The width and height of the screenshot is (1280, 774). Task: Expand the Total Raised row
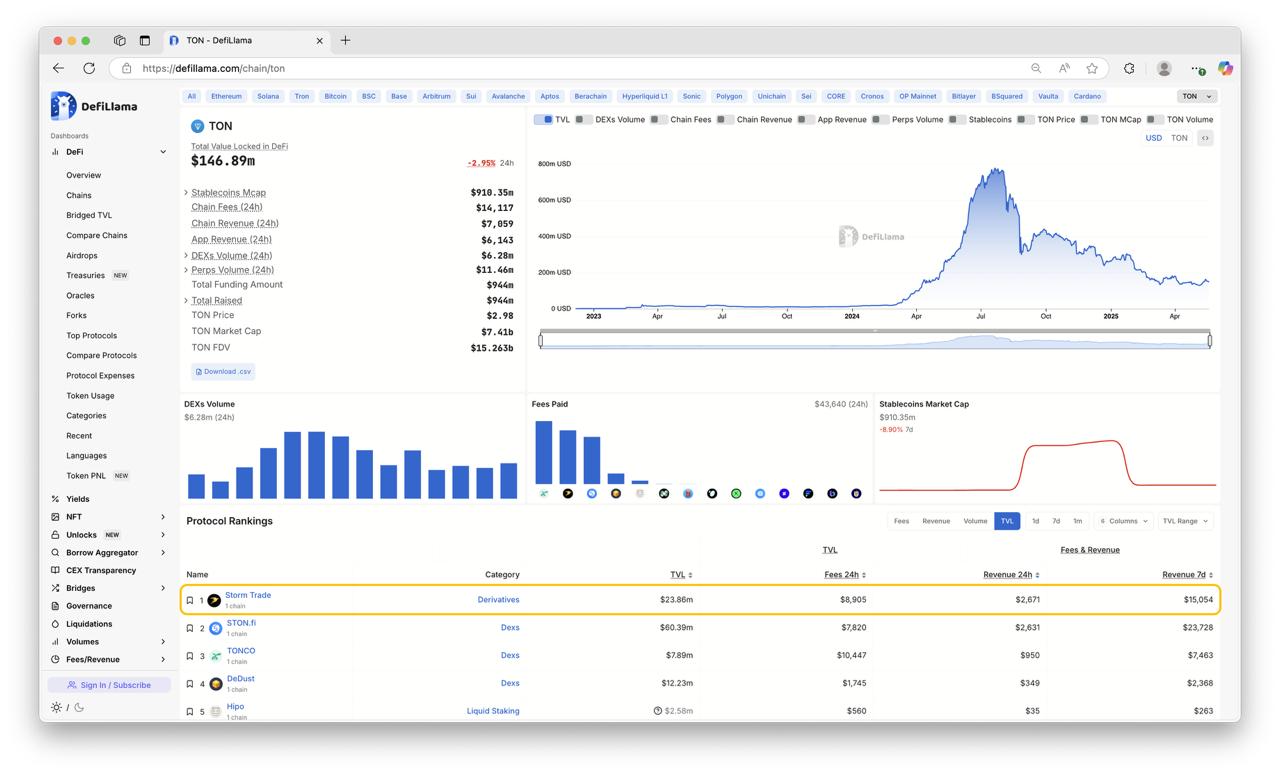186,301
